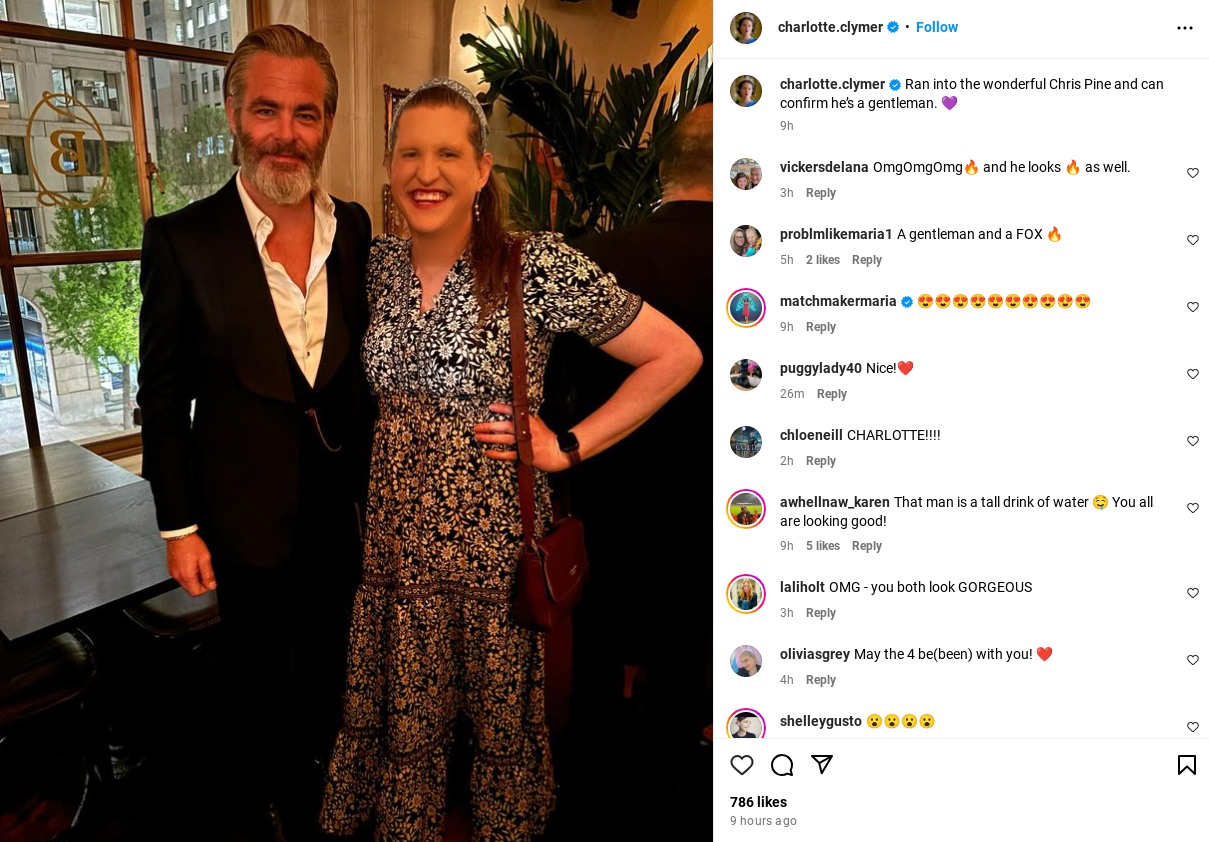The image size is (1209, 842).
Task: Like the comment from problmlikemaria1
Action: 1193,240
